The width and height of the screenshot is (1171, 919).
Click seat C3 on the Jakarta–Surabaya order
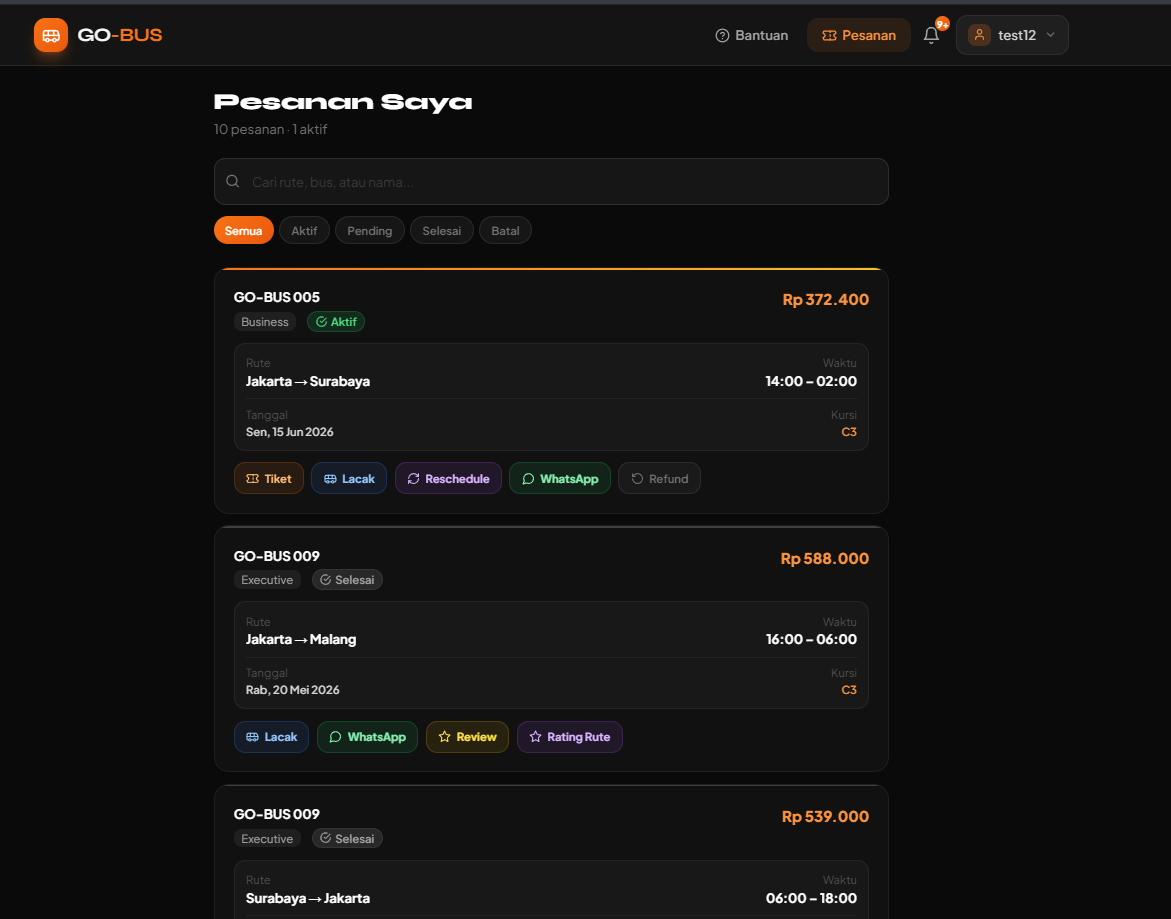(849, 432)
